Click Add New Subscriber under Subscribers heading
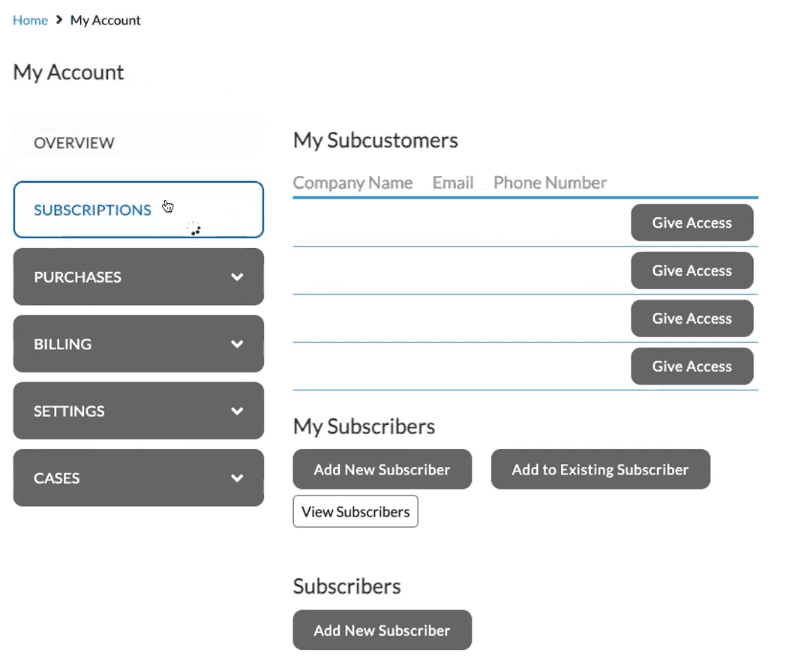 382,630
